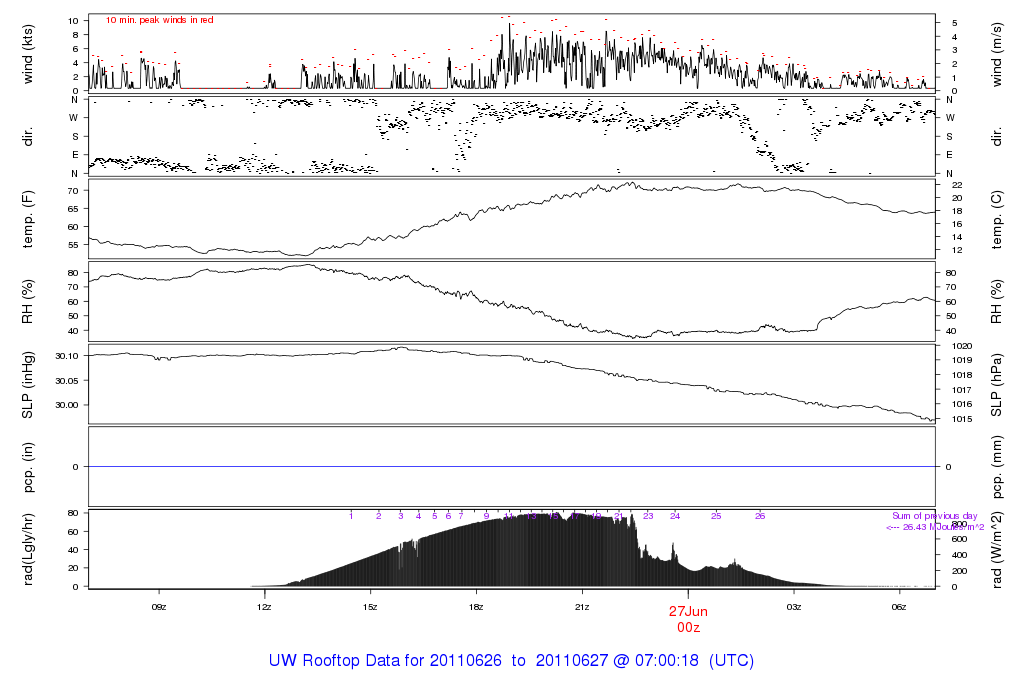The height and width of the screenshot is (700, 1024).
Task: Click the "pcp. (mm)" axis label
Action: tap(996, 467)
